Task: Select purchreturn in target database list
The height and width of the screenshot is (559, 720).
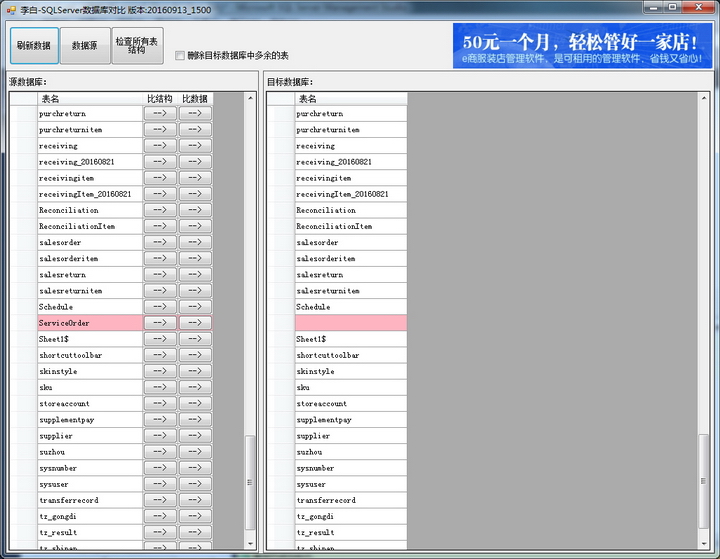Action: pyautogui.click(x=351, y=113)
